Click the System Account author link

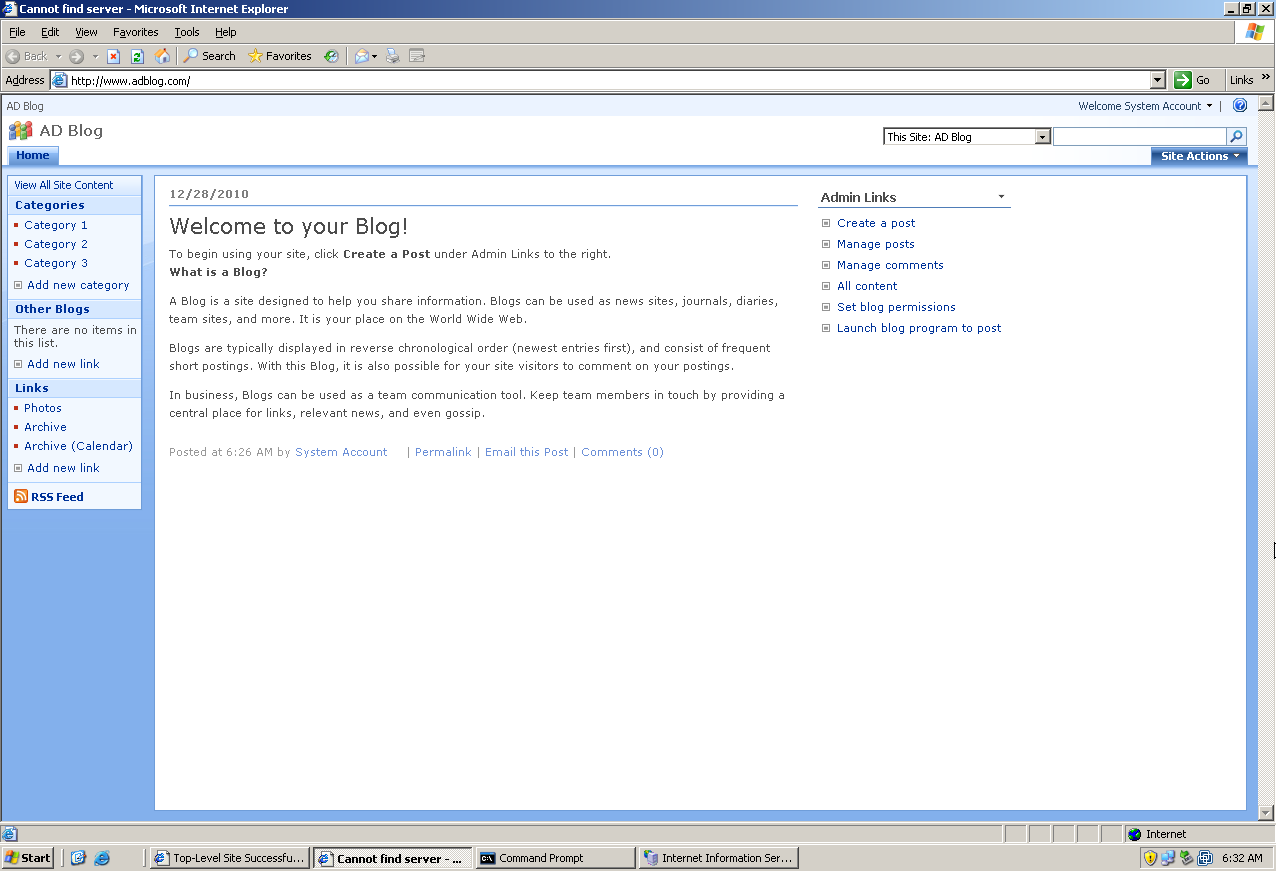tap(341, 452)
